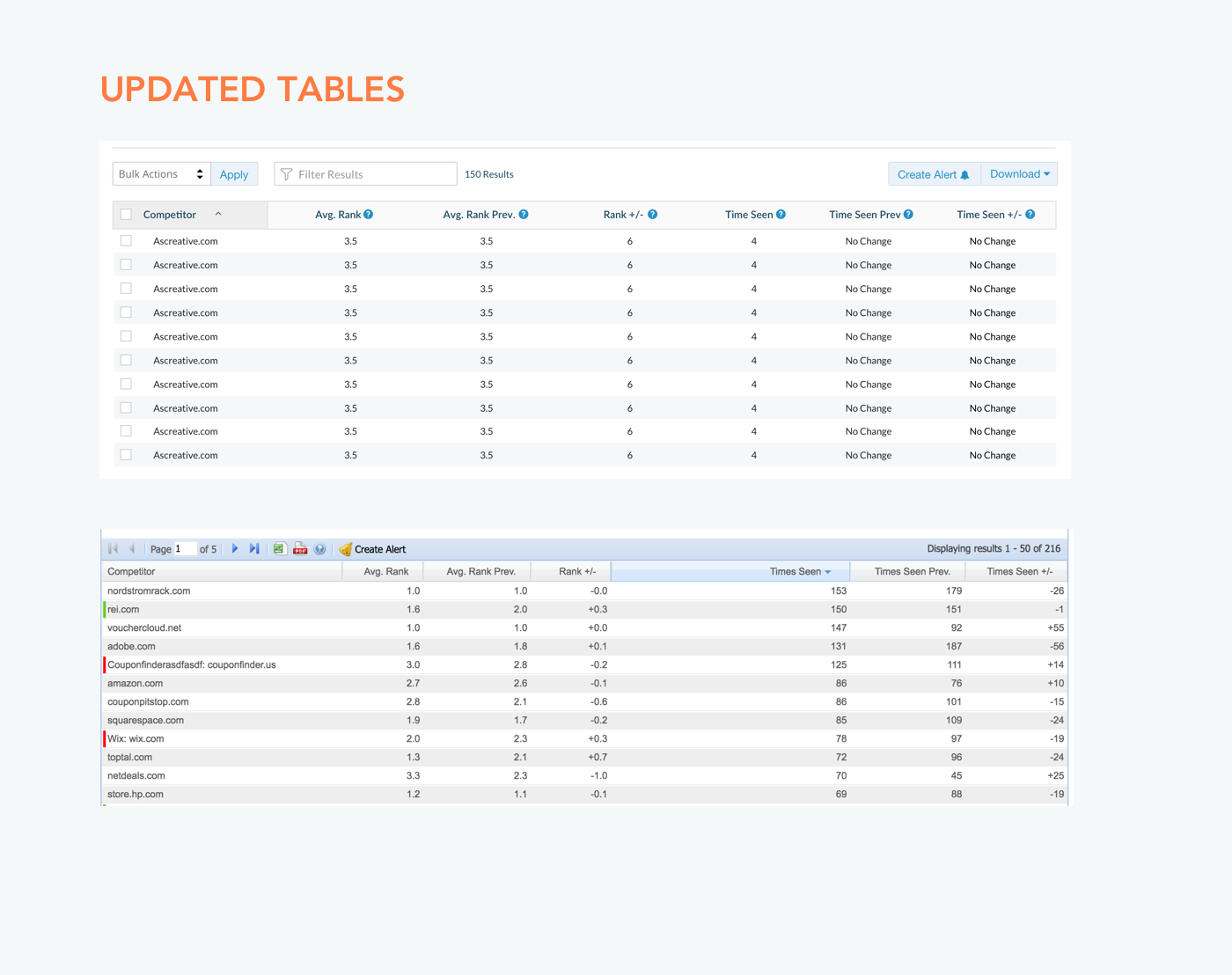Check the first Ascreative.com row checkbox

tap(126, 240)
